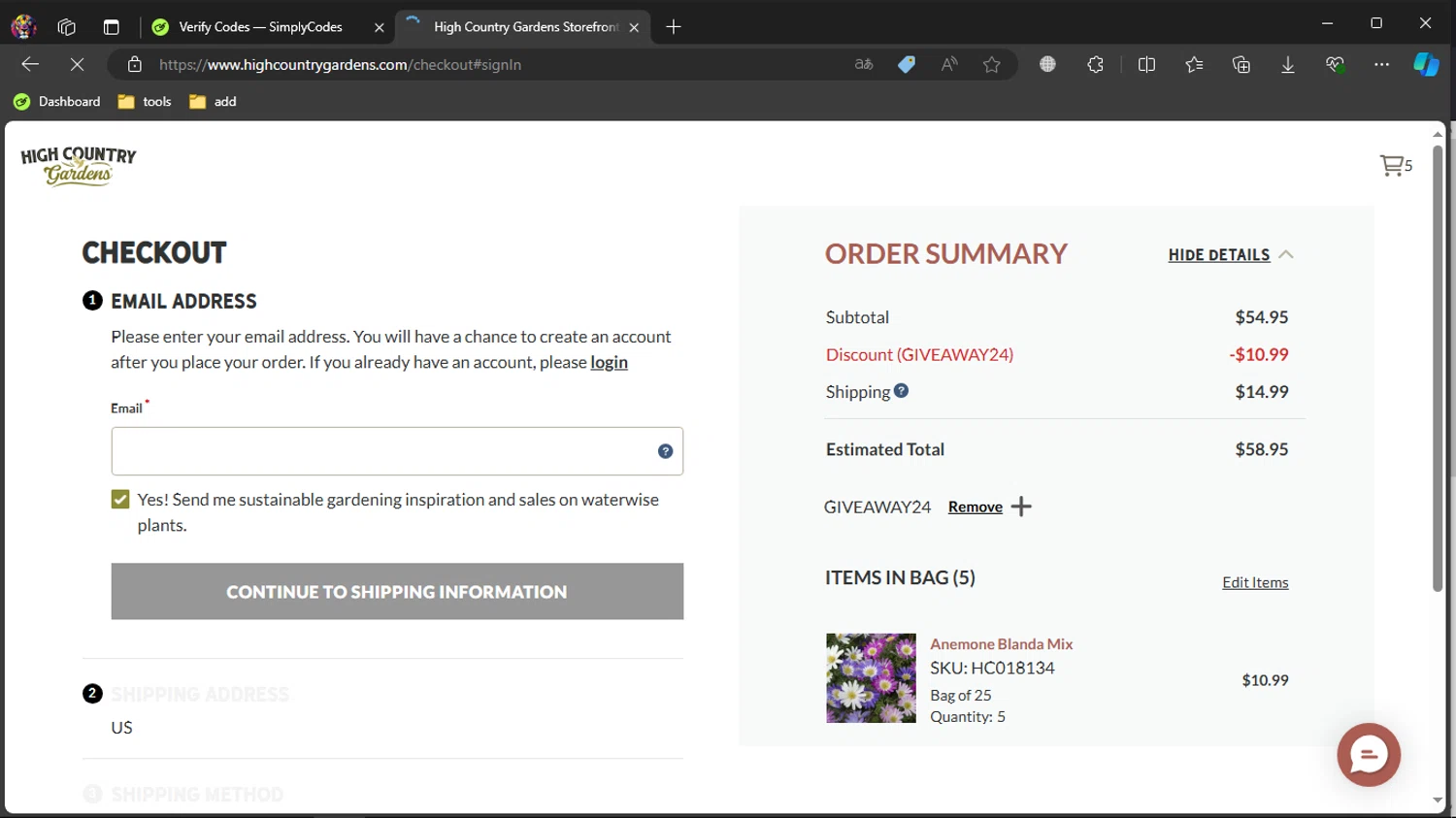Click the plus icon next to Remove
The height and width of the screenshot is (818, 1456).
tap(1021, 507)
